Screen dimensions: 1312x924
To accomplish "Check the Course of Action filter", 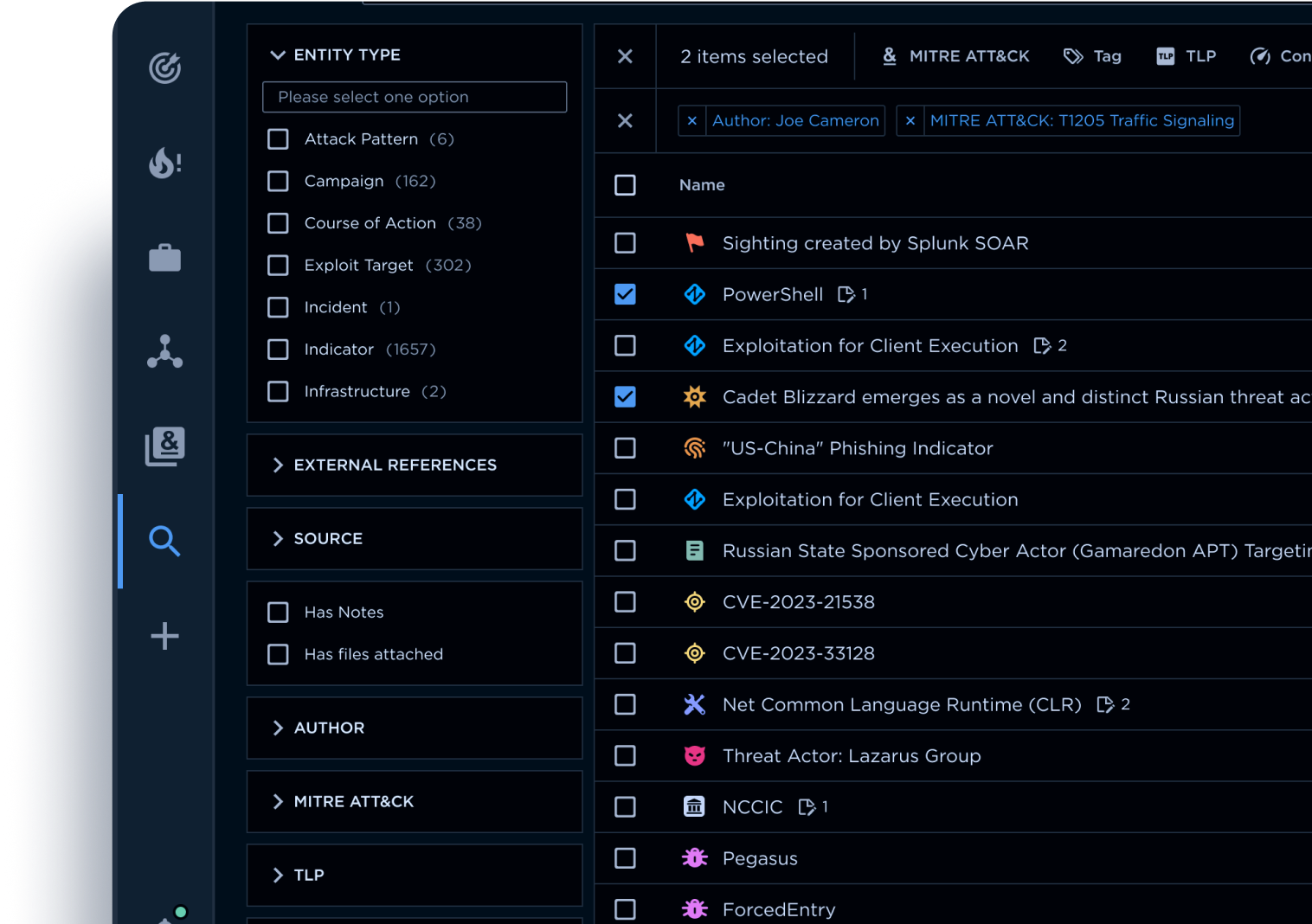I will (278, 223).
